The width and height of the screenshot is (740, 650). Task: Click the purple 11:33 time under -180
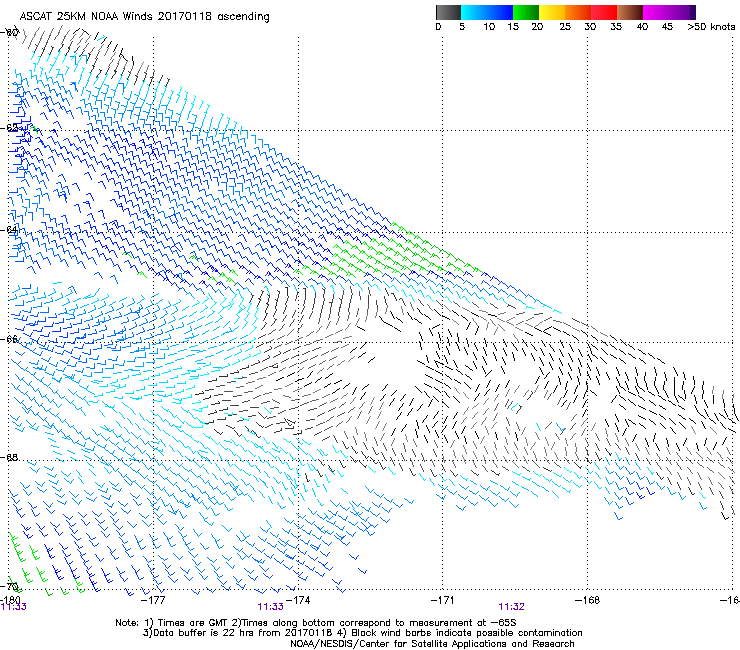point(13,607)
